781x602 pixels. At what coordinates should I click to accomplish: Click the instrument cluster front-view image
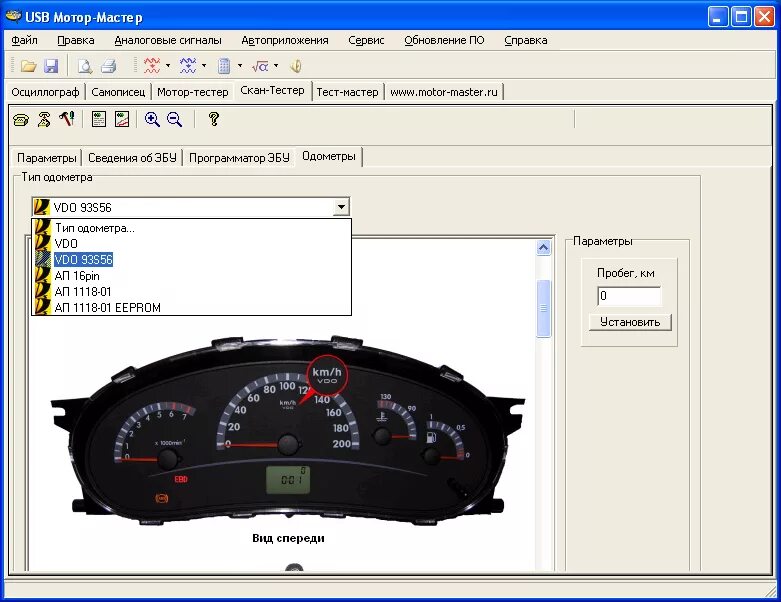click(x=288, y=431)
